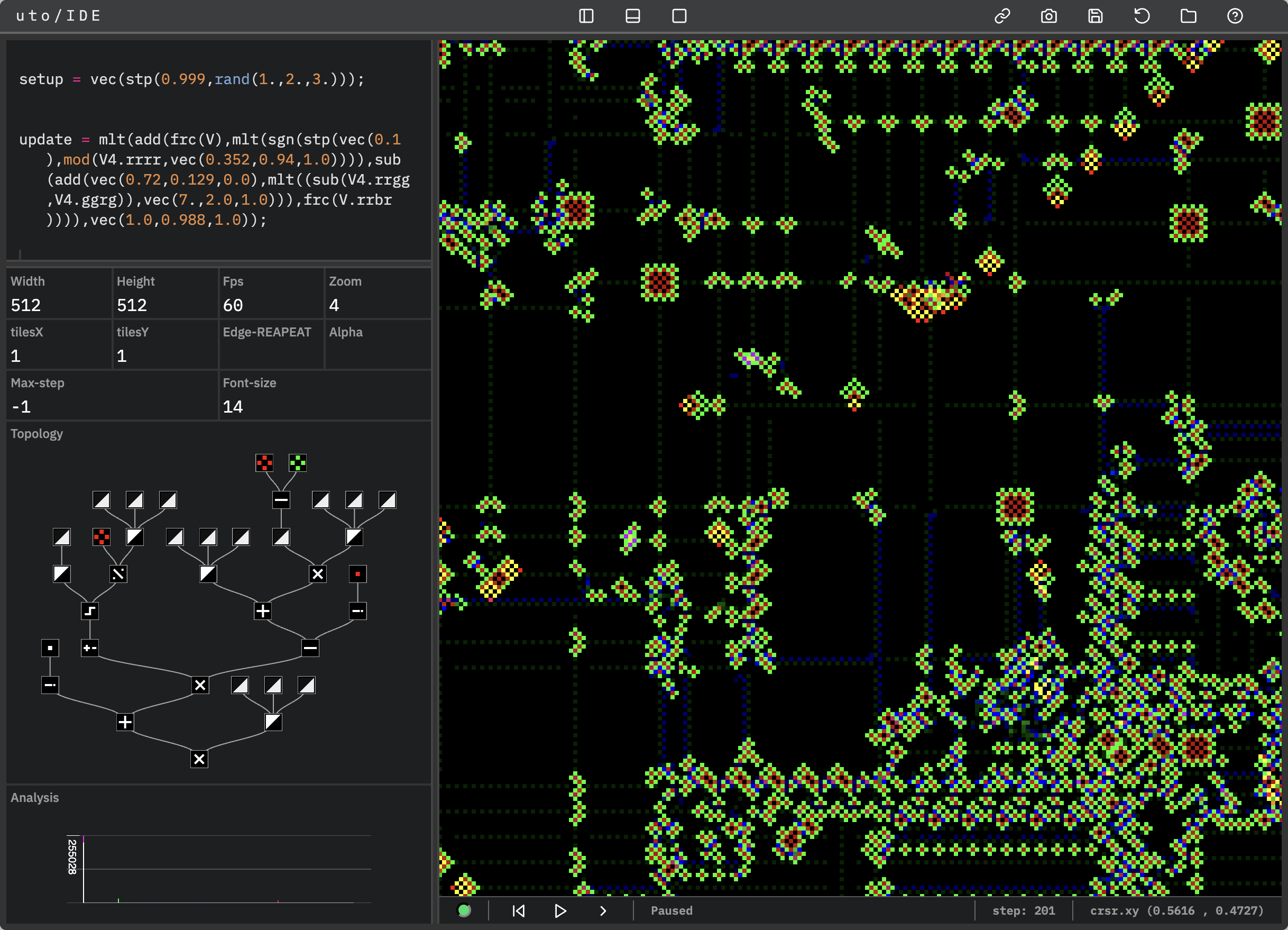Open the help question mark icon

click(x=1235, y=16)
